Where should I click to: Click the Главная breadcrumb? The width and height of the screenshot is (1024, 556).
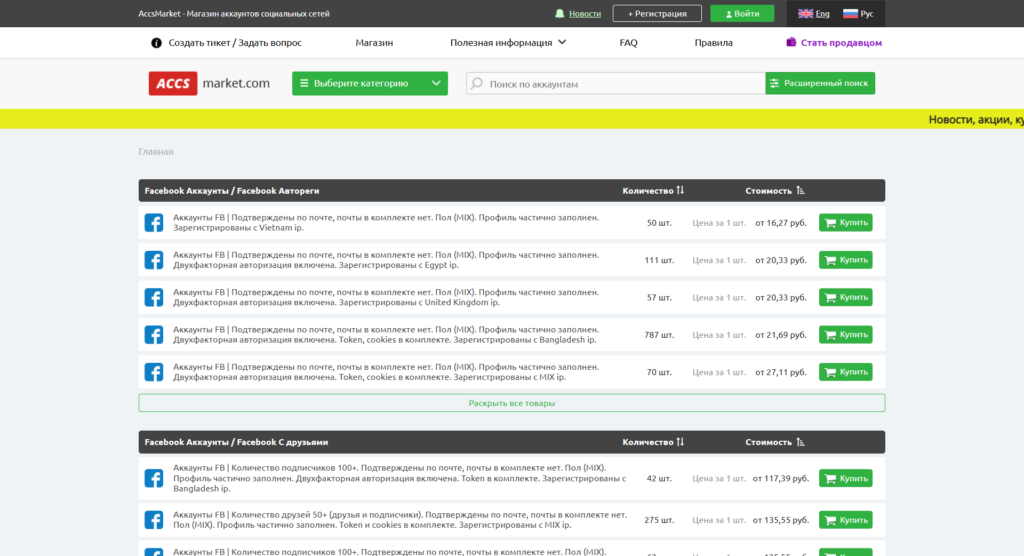(x=155, y=152)
